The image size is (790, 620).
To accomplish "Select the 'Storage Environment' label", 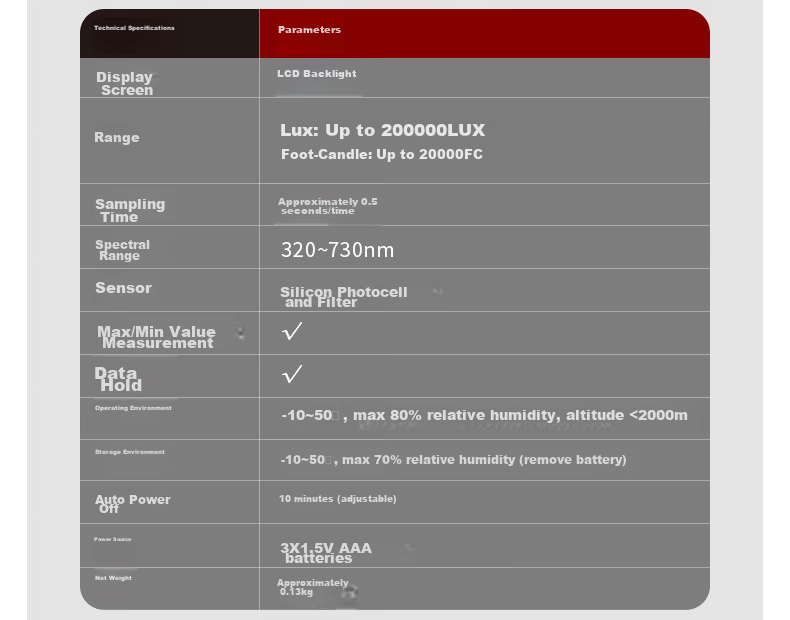I will (x=129, y=452).
